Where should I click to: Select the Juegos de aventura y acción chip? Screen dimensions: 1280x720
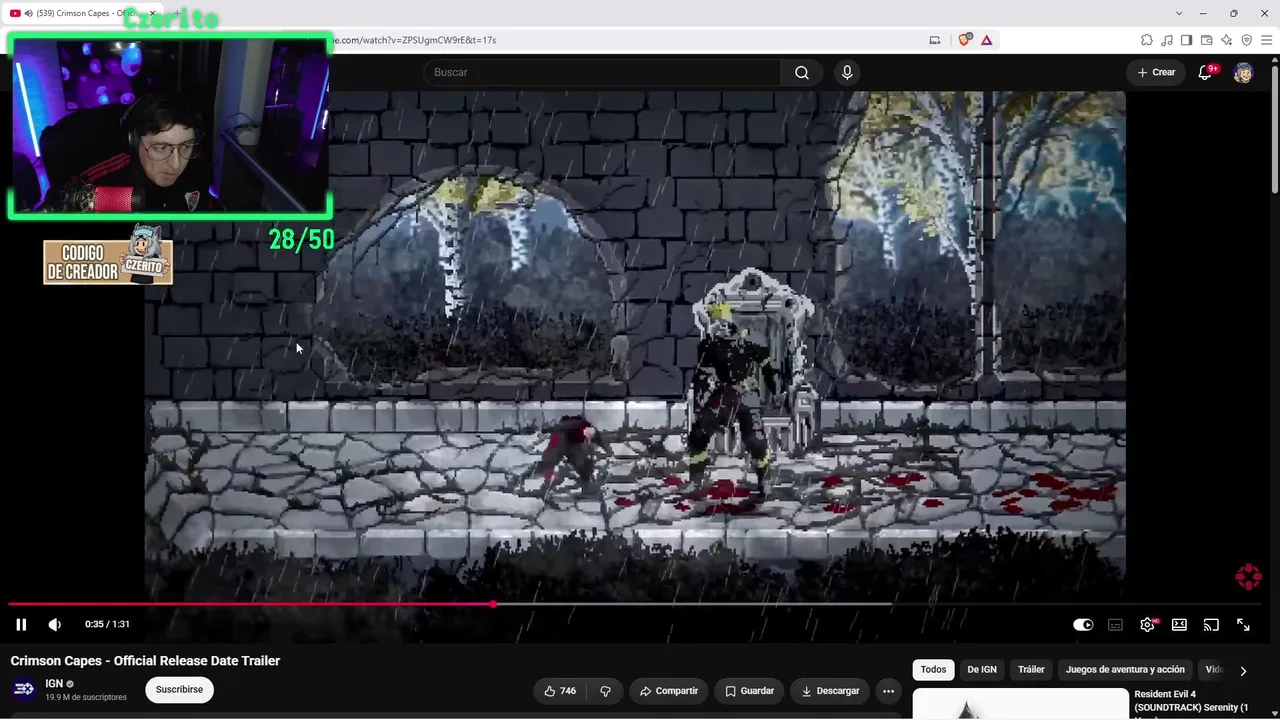point(1125,670)
